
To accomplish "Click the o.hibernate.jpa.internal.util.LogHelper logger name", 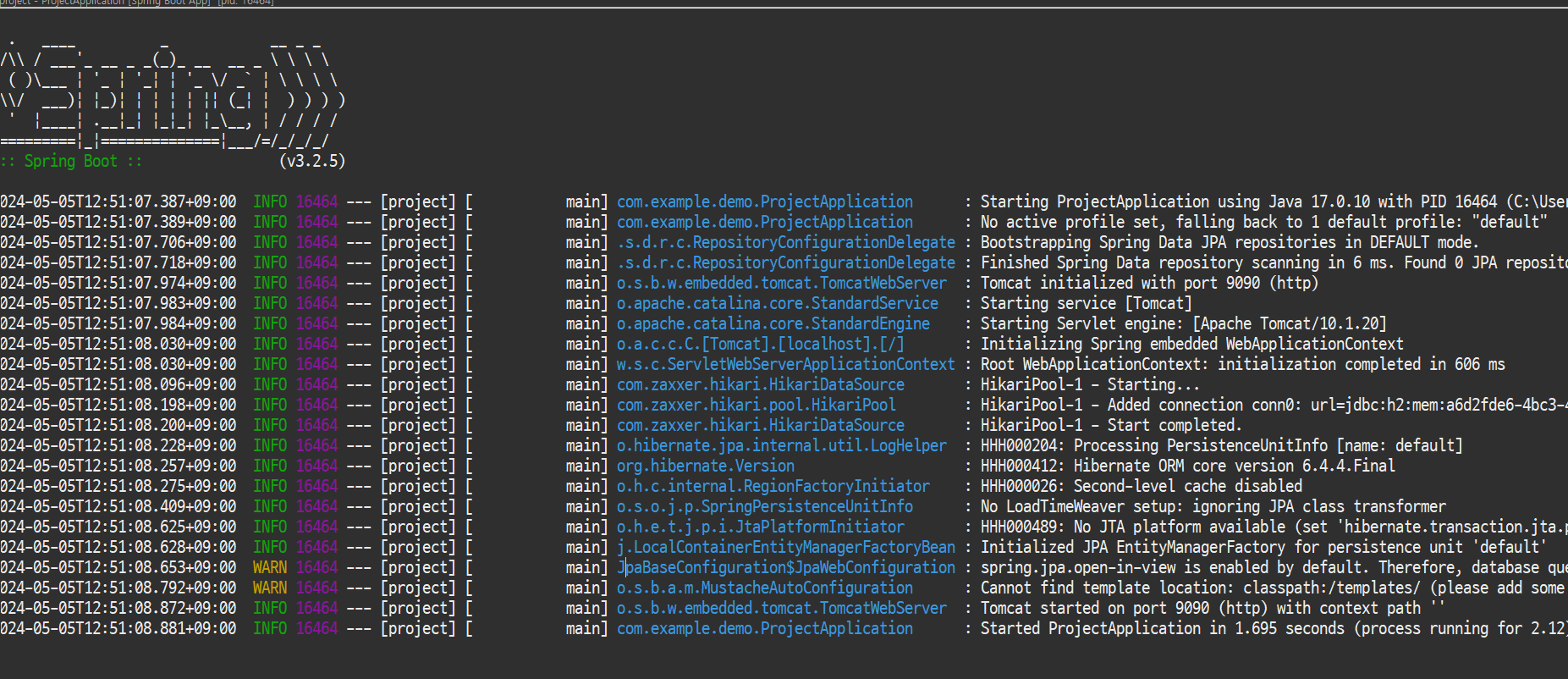I will click(x=781, y=445).
